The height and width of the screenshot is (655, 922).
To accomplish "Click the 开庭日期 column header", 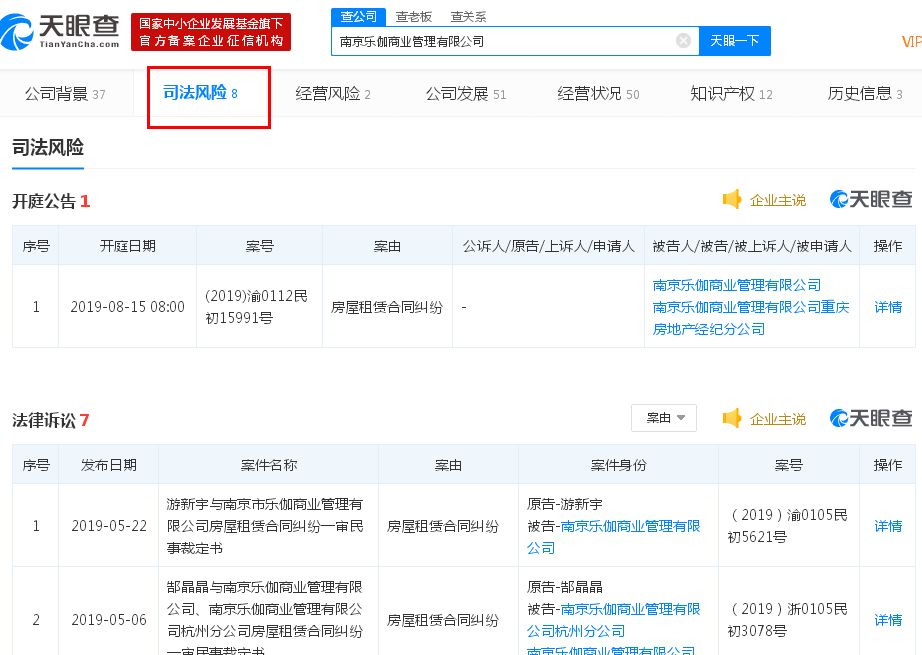I will coord(128,246).
